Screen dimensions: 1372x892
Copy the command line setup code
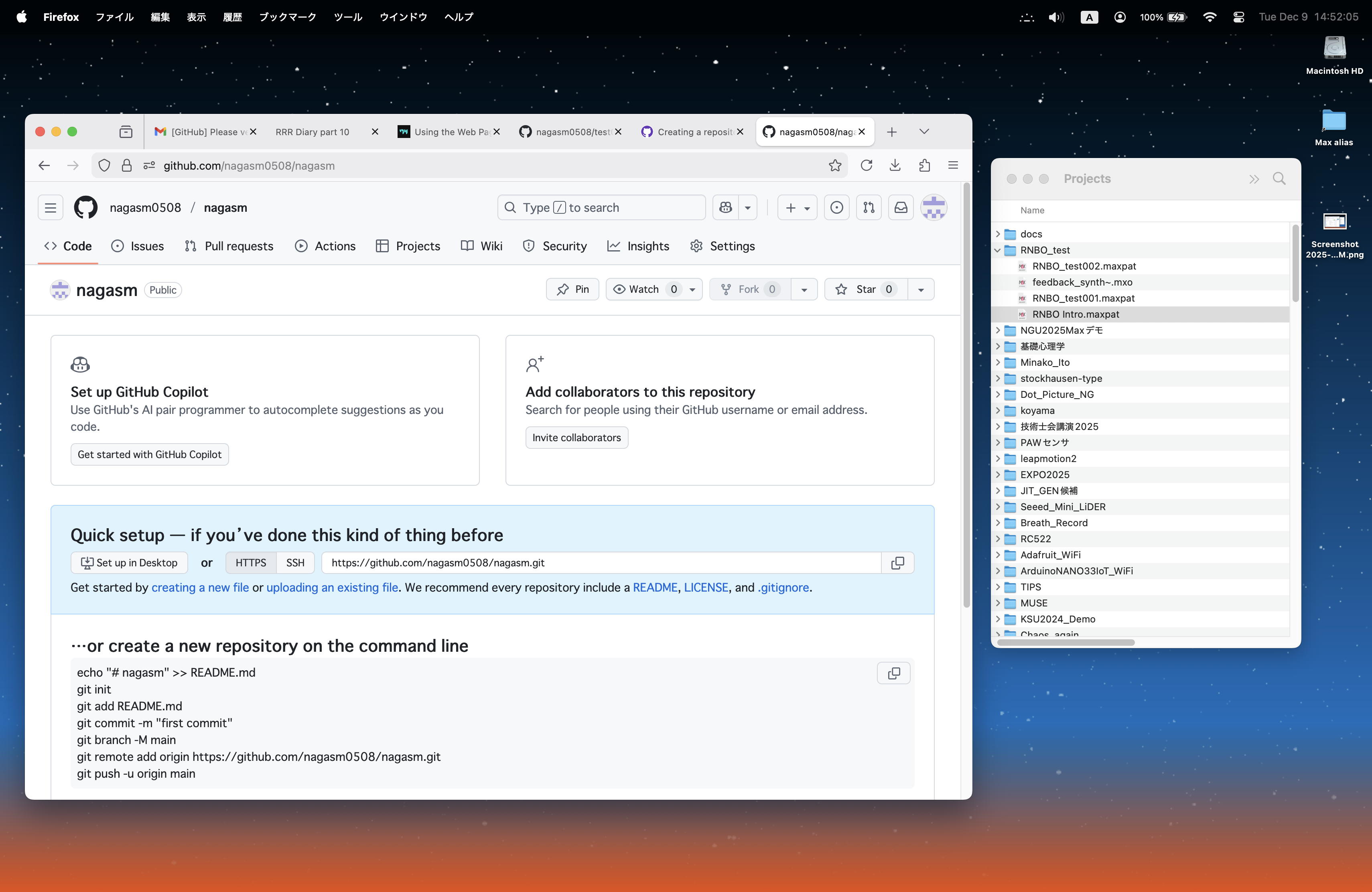point(893,673)
